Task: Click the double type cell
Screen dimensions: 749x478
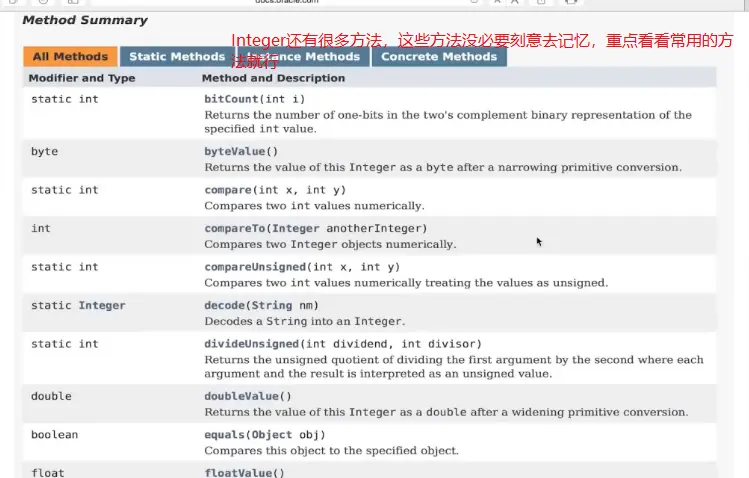Action: [51, 396]
